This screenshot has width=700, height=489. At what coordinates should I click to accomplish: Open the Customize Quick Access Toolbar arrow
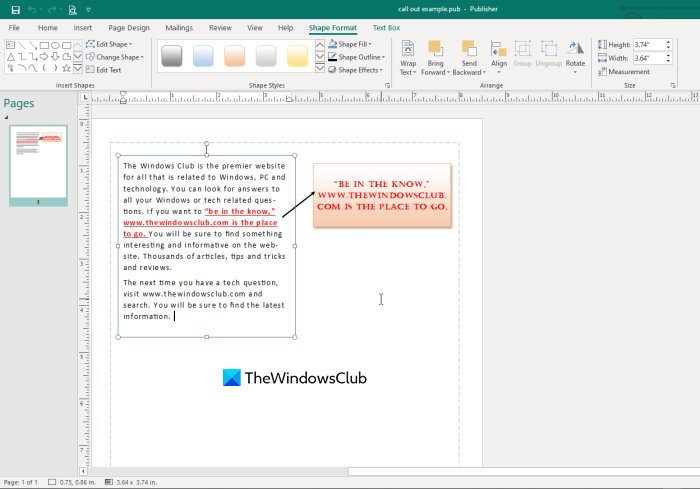tap(88, 9)
